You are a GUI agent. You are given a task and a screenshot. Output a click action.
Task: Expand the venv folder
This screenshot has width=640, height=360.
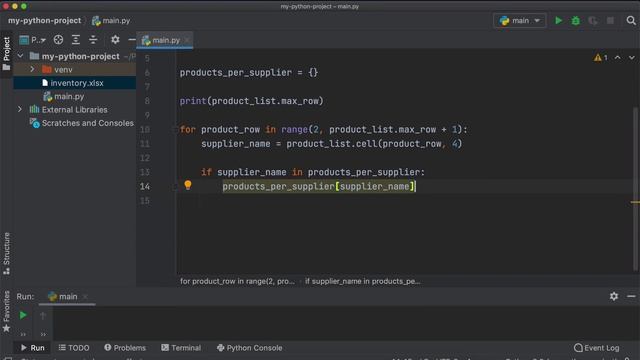pos(32,69)
